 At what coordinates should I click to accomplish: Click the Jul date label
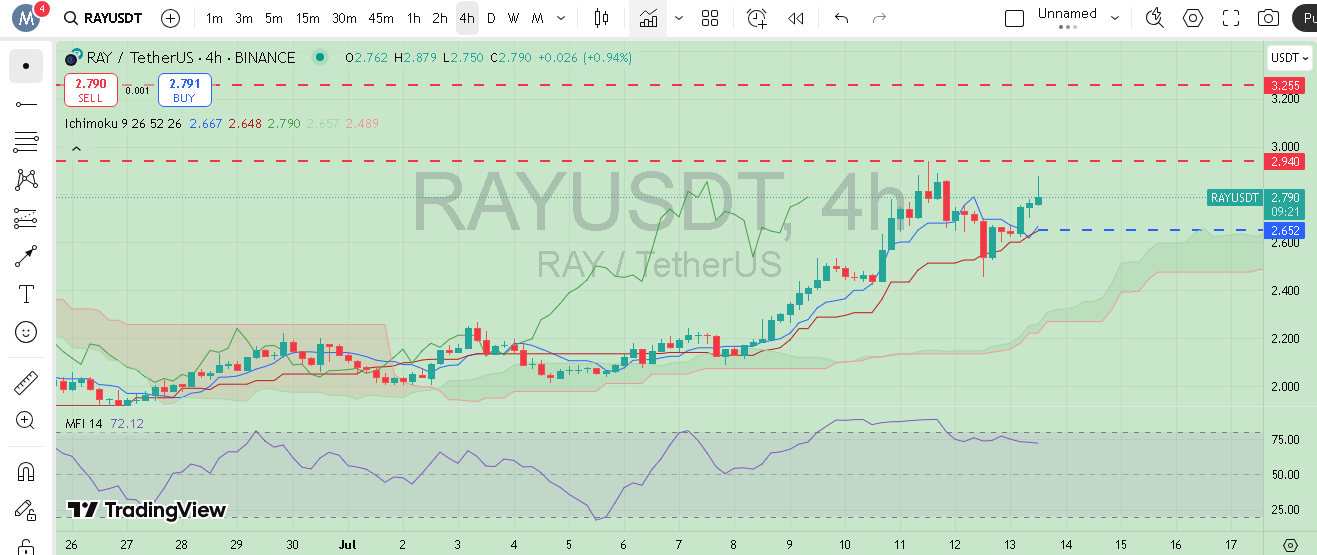[x=345, y=545]
